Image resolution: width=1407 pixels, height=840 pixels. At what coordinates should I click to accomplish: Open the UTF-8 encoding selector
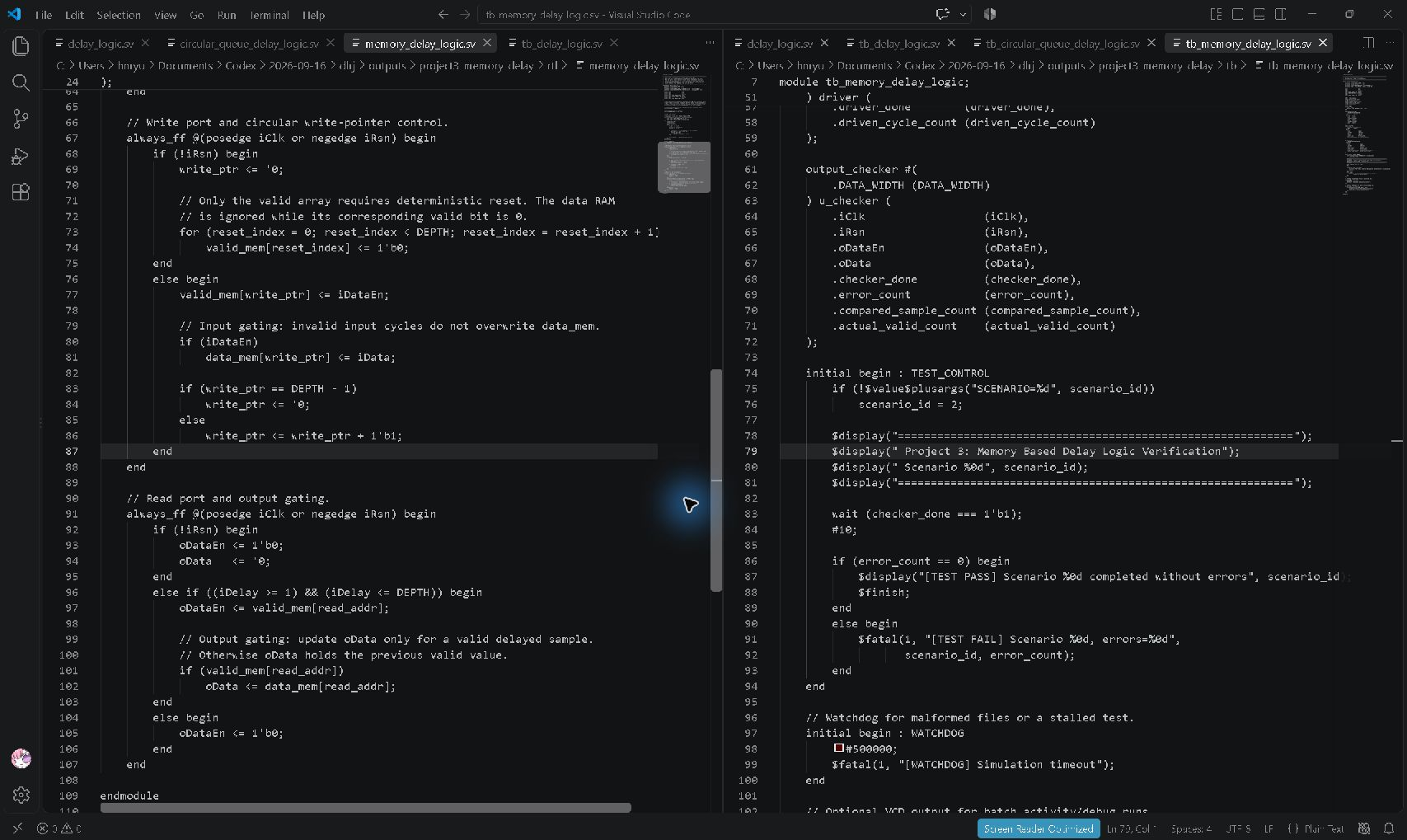point(1238,828)
